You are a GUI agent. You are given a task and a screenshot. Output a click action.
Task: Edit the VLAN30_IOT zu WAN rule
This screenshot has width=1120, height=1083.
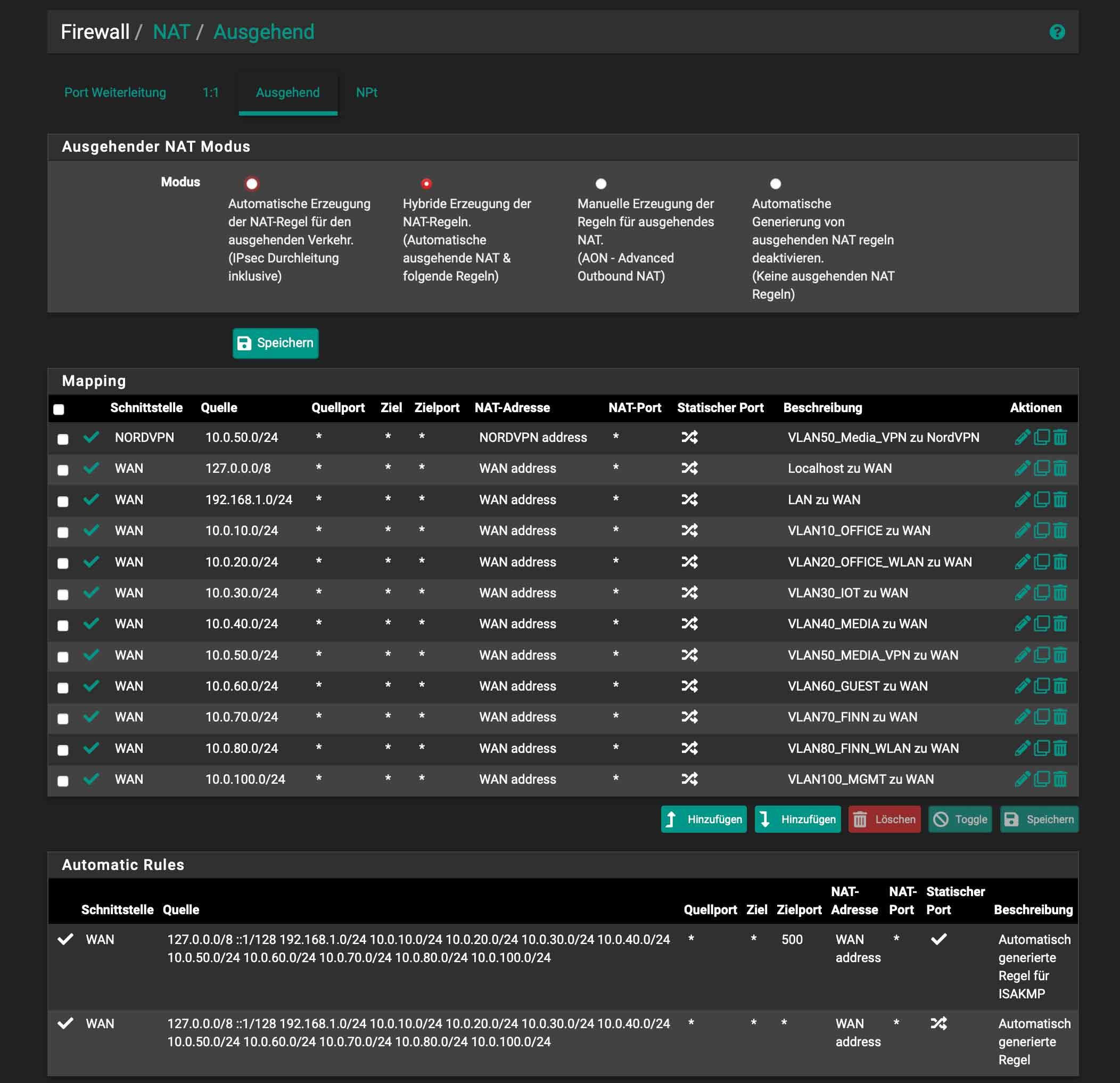[1022, 593]
